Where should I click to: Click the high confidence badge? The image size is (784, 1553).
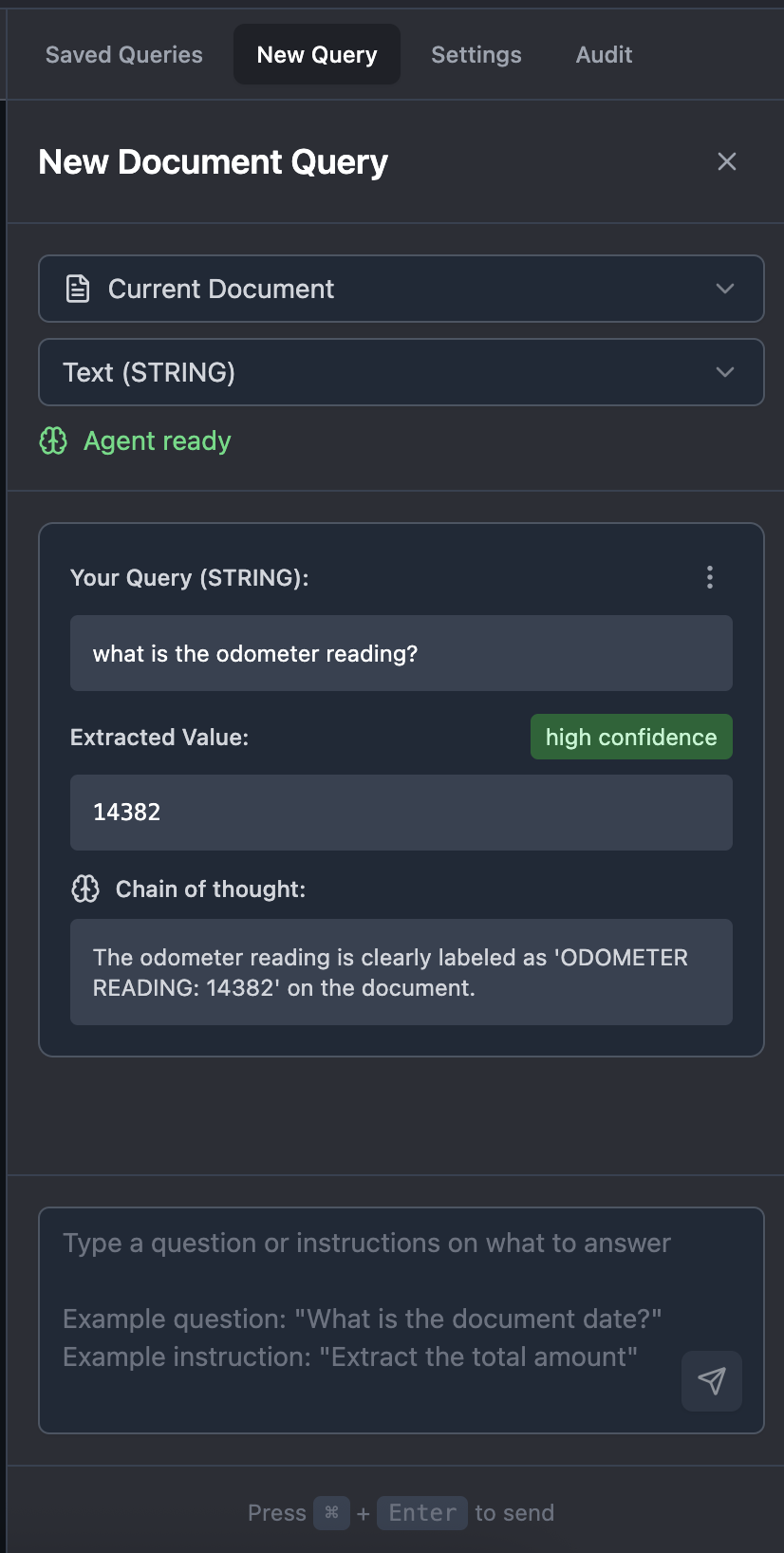pos(631,737)
